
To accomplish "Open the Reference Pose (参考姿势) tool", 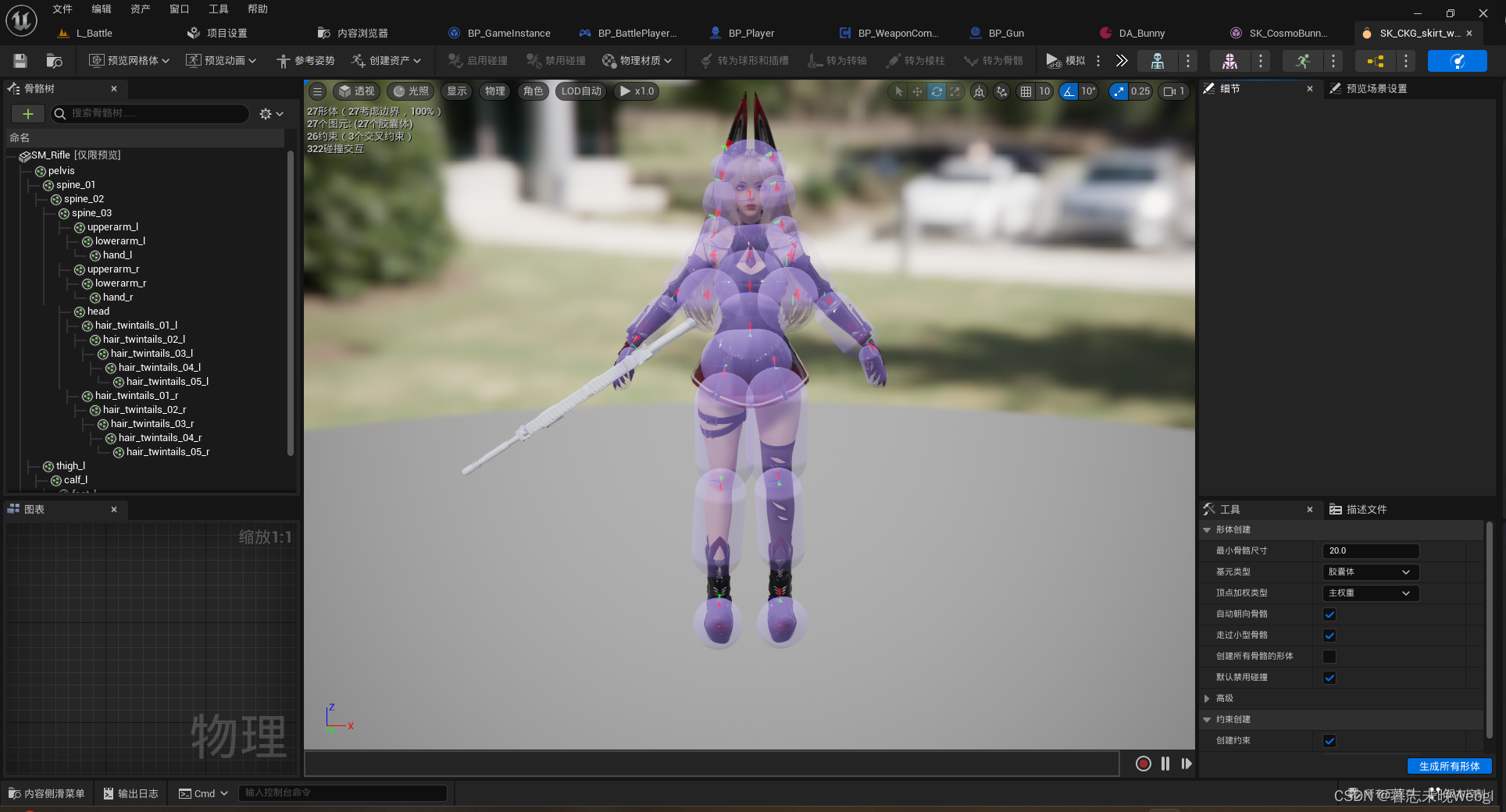I will [x=305, y=61].
